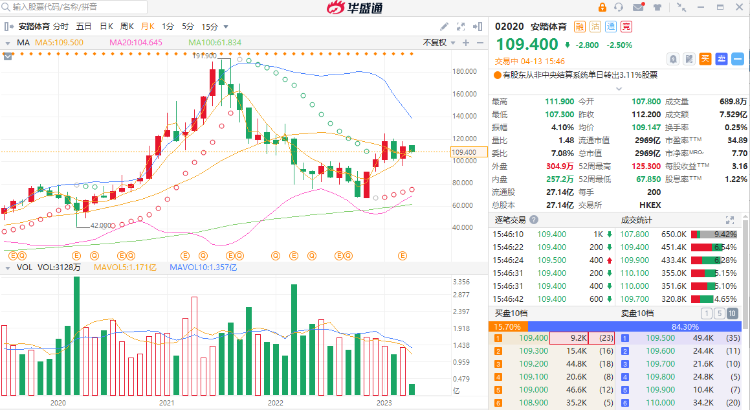Click the envelope marker on chart
The image size is (750, 410).
coord(8,56)
